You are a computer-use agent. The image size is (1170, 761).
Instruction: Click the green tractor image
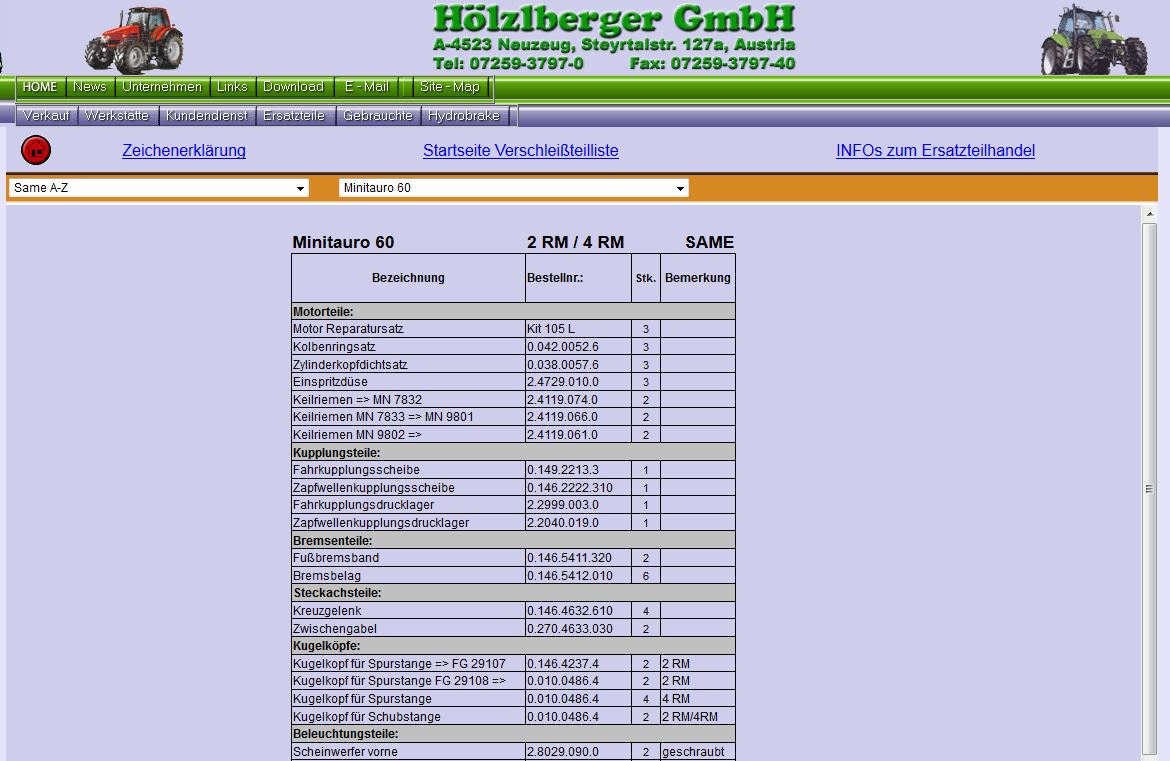pyautogui.click(x=1093, y=40)
